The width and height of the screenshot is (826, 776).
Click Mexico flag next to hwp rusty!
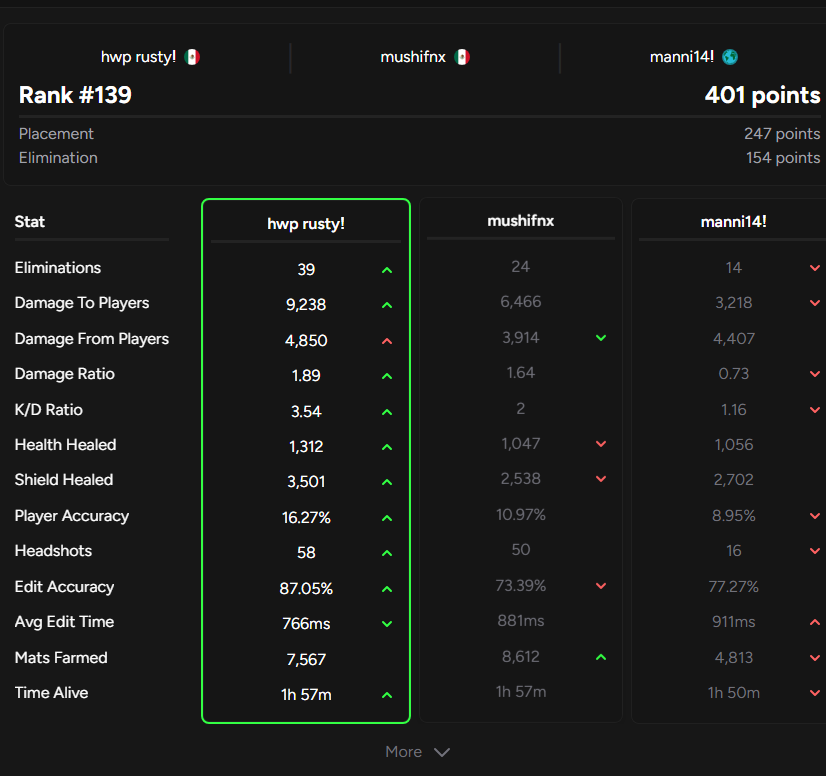[192, 57]
